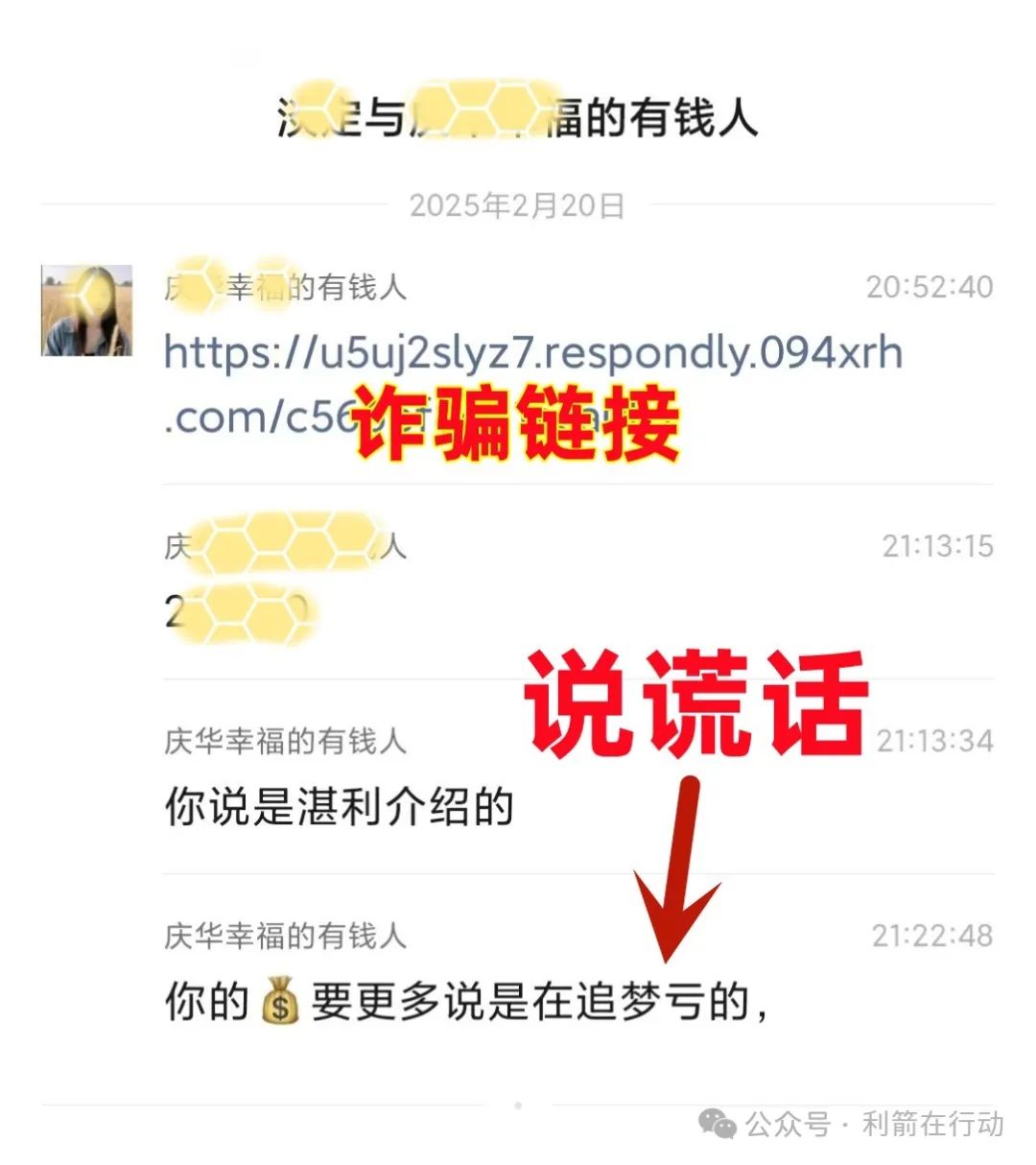Tap the blurred message sent at 21:13:15

pos(240,611)
